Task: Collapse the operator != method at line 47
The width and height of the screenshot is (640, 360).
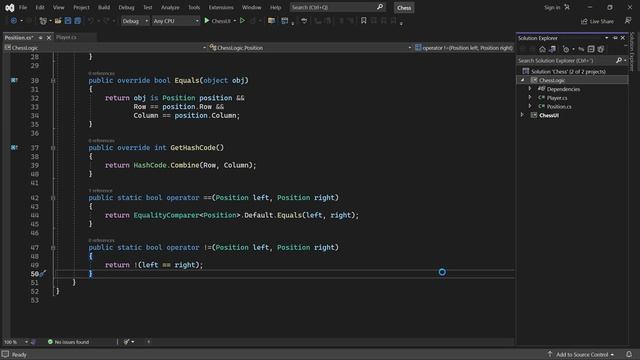Action: (53, 248)
